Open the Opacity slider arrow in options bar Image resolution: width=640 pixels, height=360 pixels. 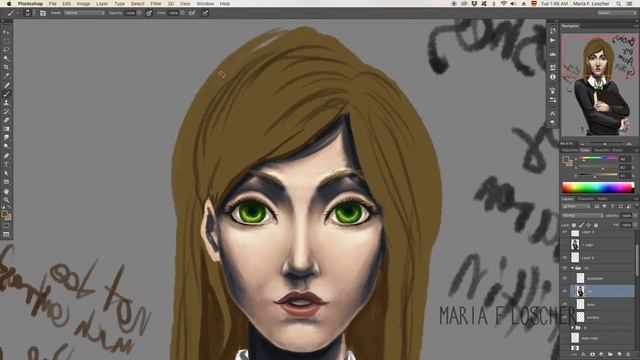coord(139,13)
